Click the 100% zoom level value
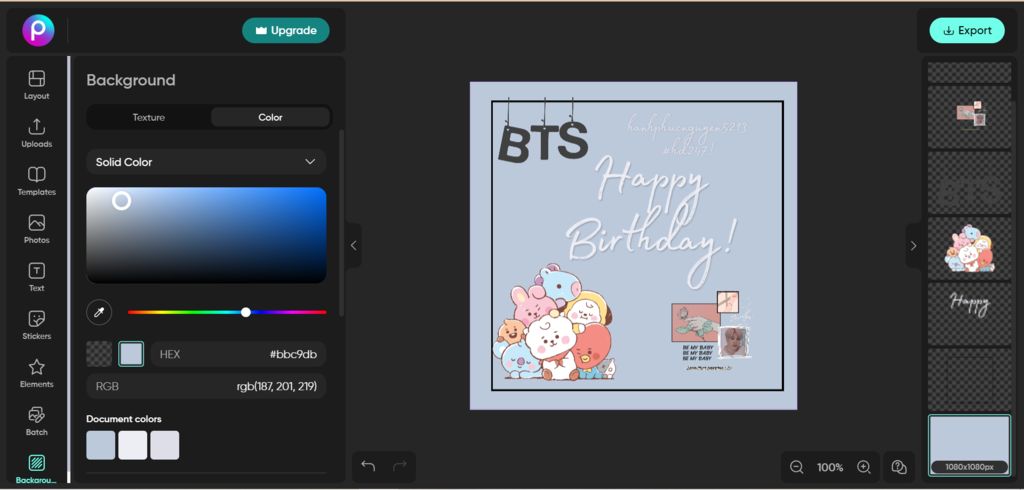 pyautogui.click(x=830, y=467)
